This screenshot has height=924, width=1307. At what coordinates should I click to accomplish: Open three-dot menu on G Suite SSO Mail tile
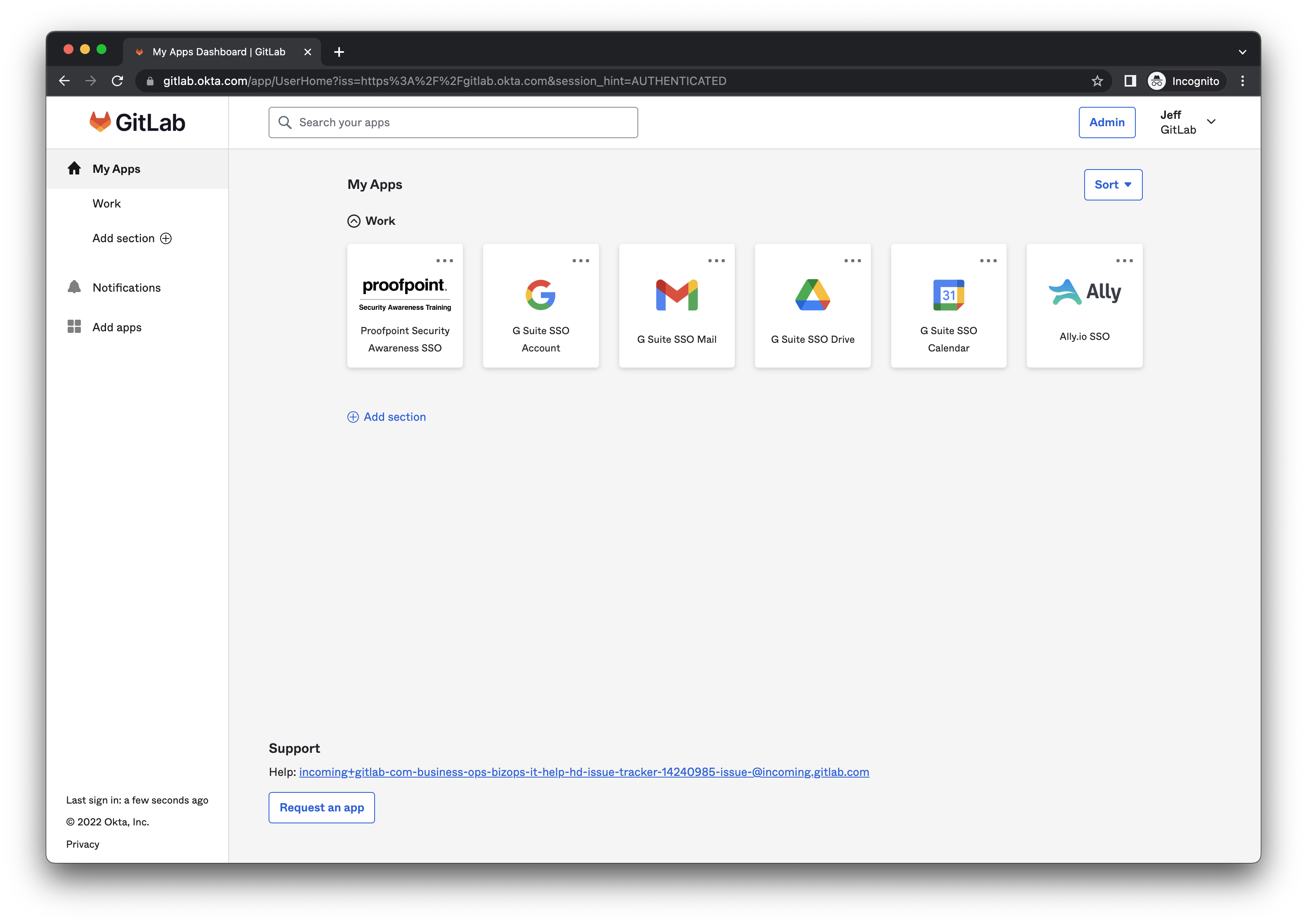(716, 261)
